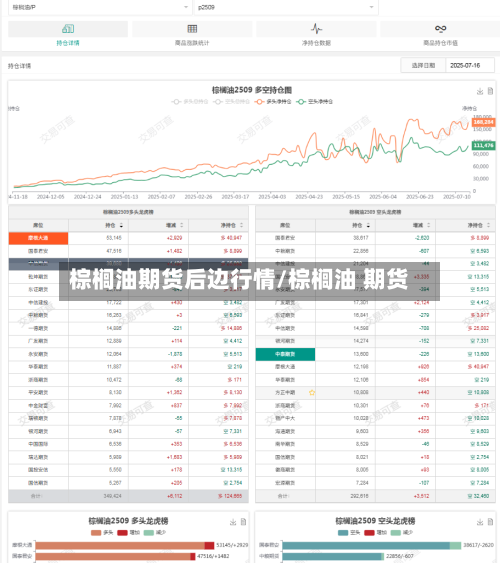The image size is (500, 563).
Task: Click the 22856/-607 teal bar
Action: 333,557
